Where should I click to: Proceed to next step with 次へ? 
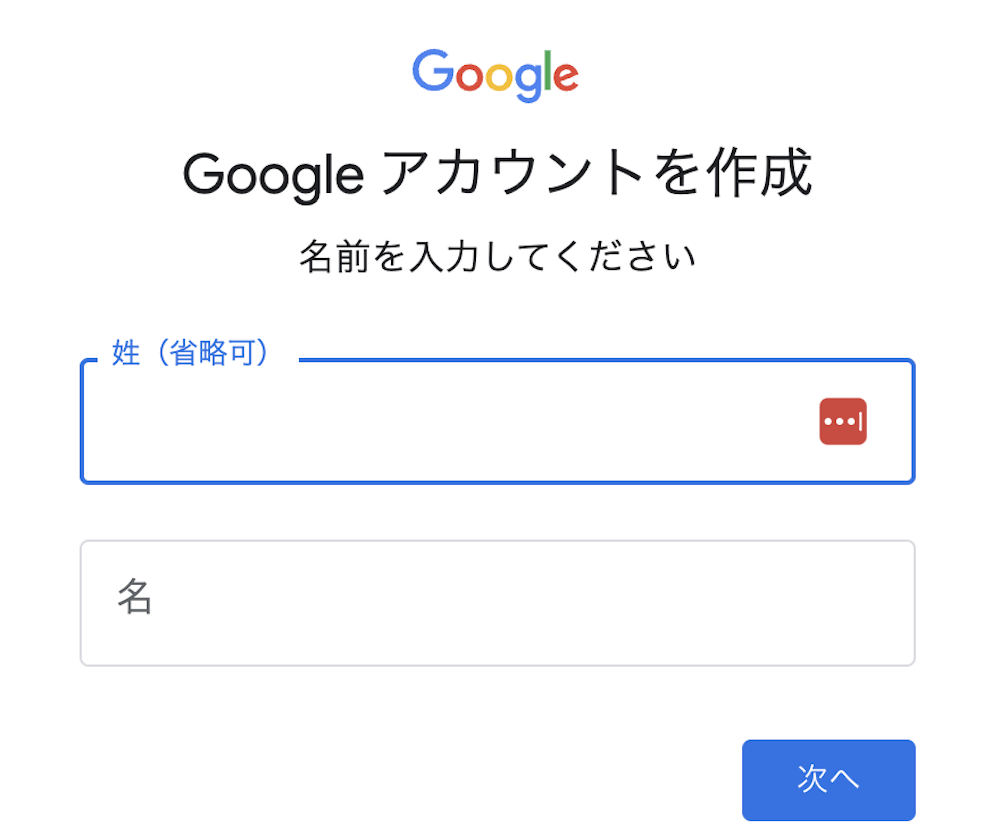click(x=828, y=780)
